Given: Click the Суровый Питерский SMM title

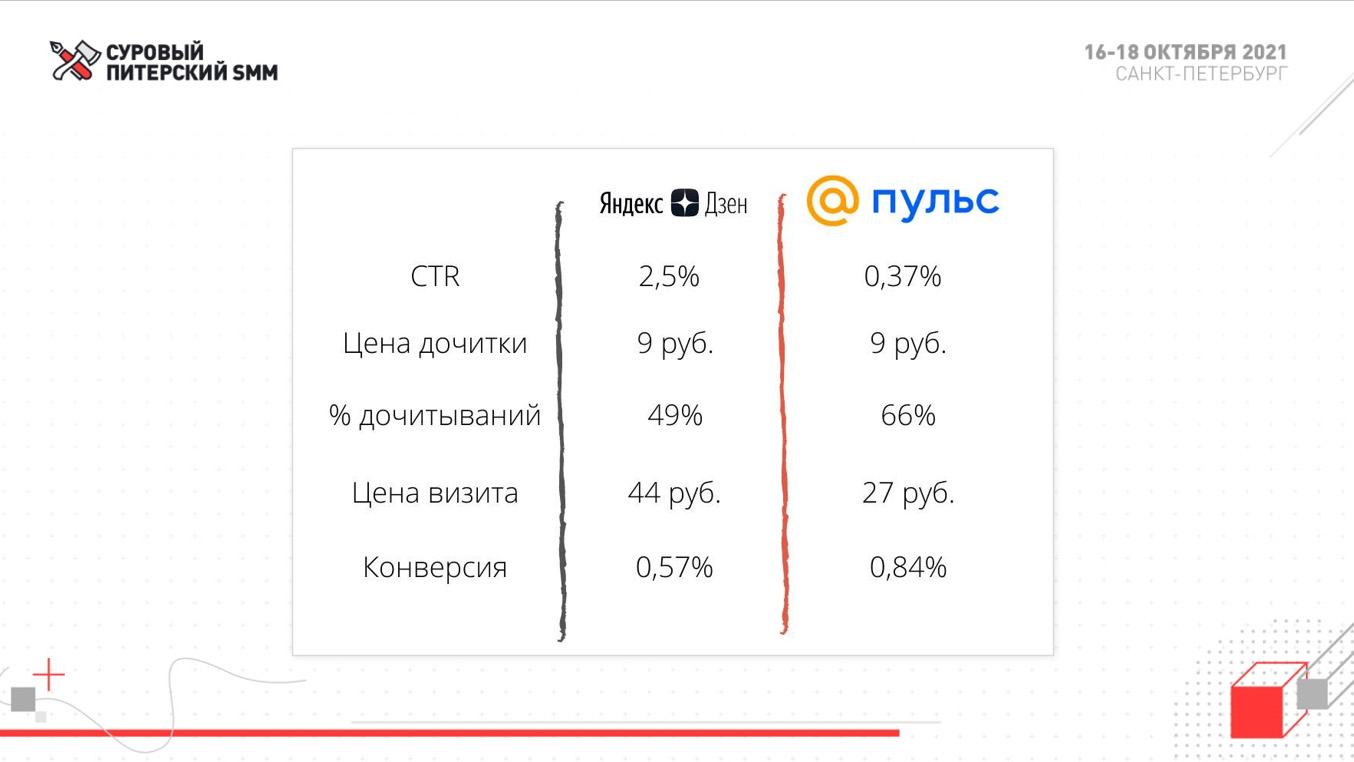Looking at the screenshot, I should [x=192, y=61].
